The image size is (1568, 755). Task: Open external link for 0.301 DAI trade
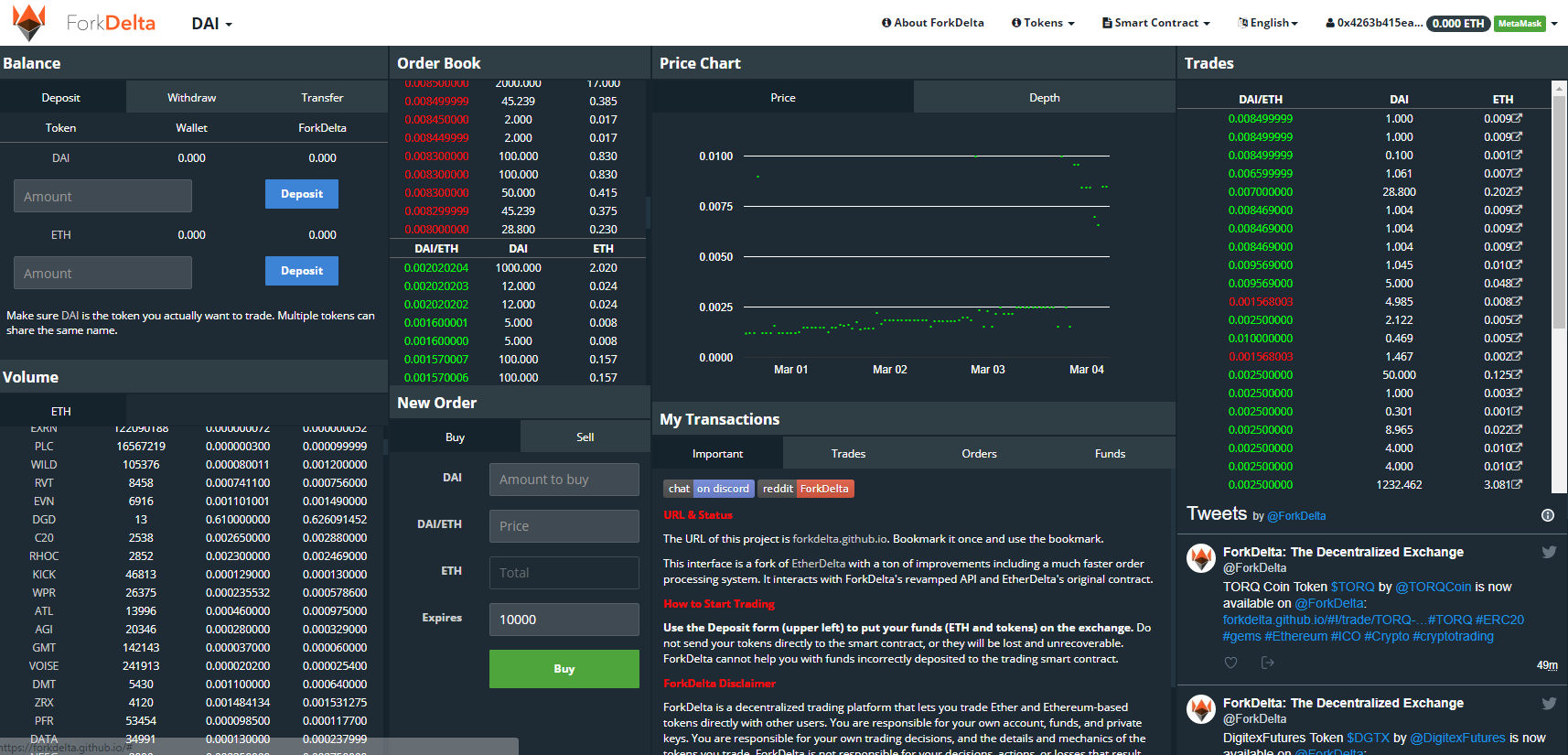click(1517, 411)
